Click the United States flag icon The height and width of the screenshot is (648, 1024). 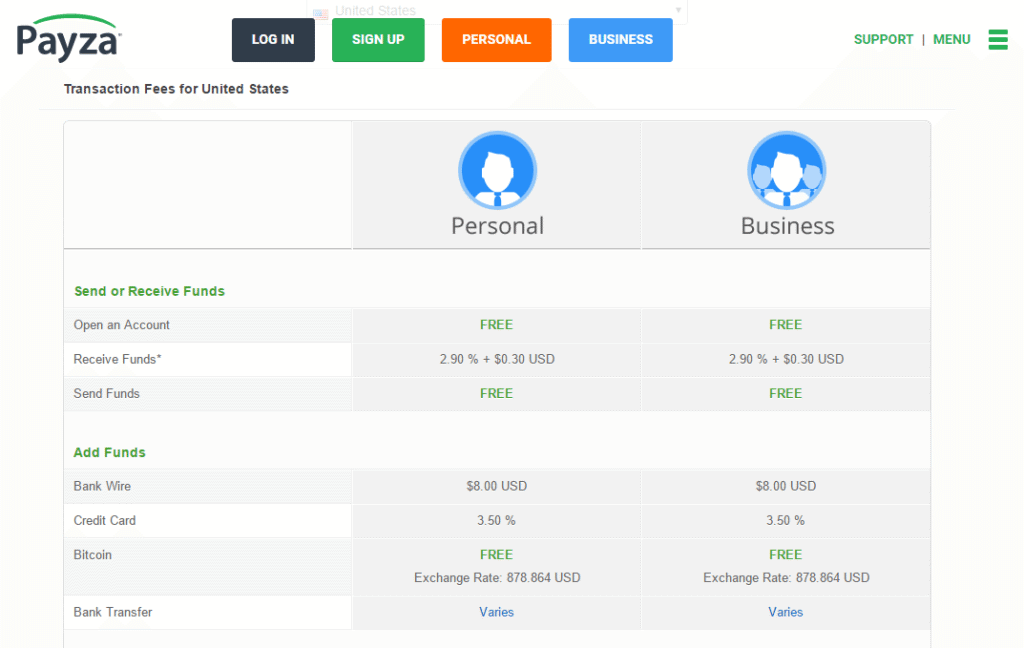click(x=321, y=13)
